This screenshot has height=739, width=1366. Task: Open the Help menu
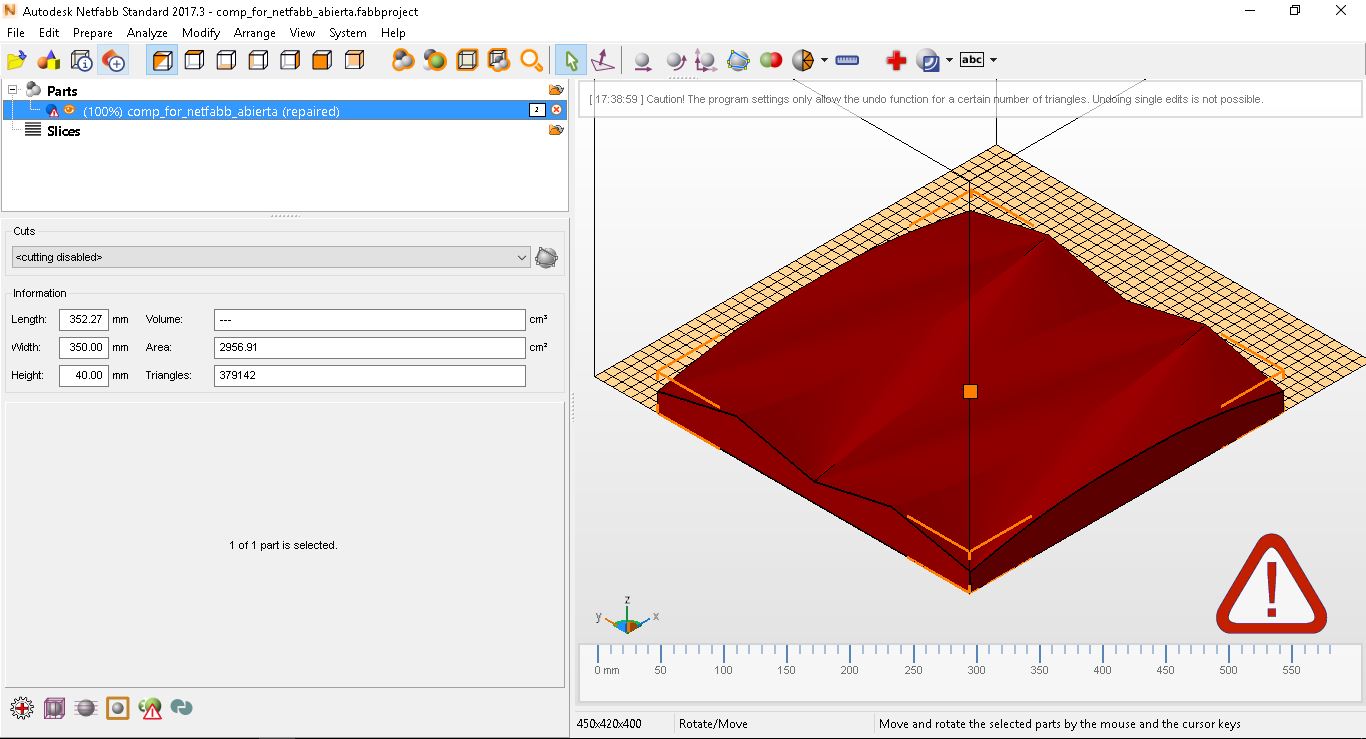393,33
